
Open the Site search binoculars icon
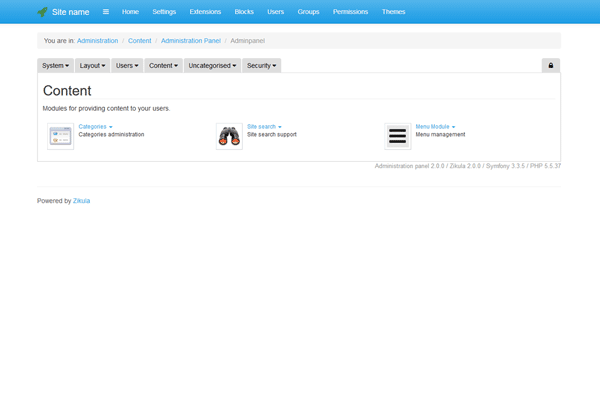(x=229, y=136)
